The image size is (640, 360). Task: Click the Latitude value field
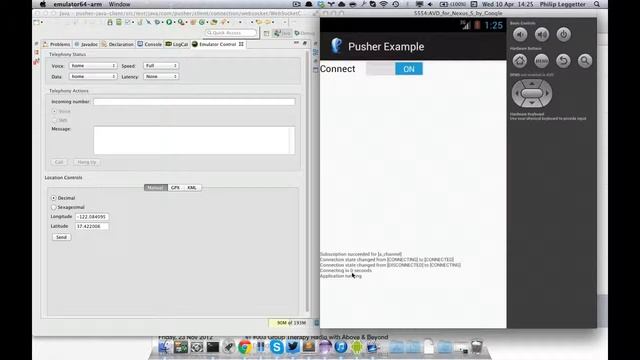pos(92,226)
